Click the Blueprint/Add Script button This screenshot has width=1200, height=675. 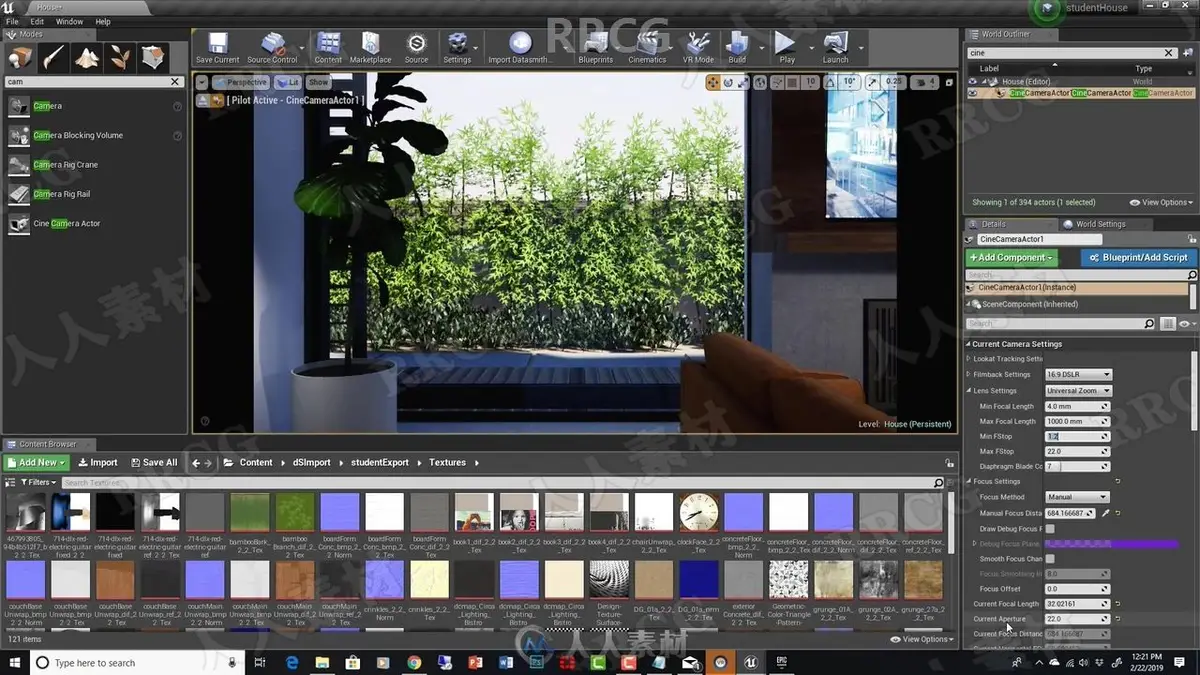(1138, 257)
